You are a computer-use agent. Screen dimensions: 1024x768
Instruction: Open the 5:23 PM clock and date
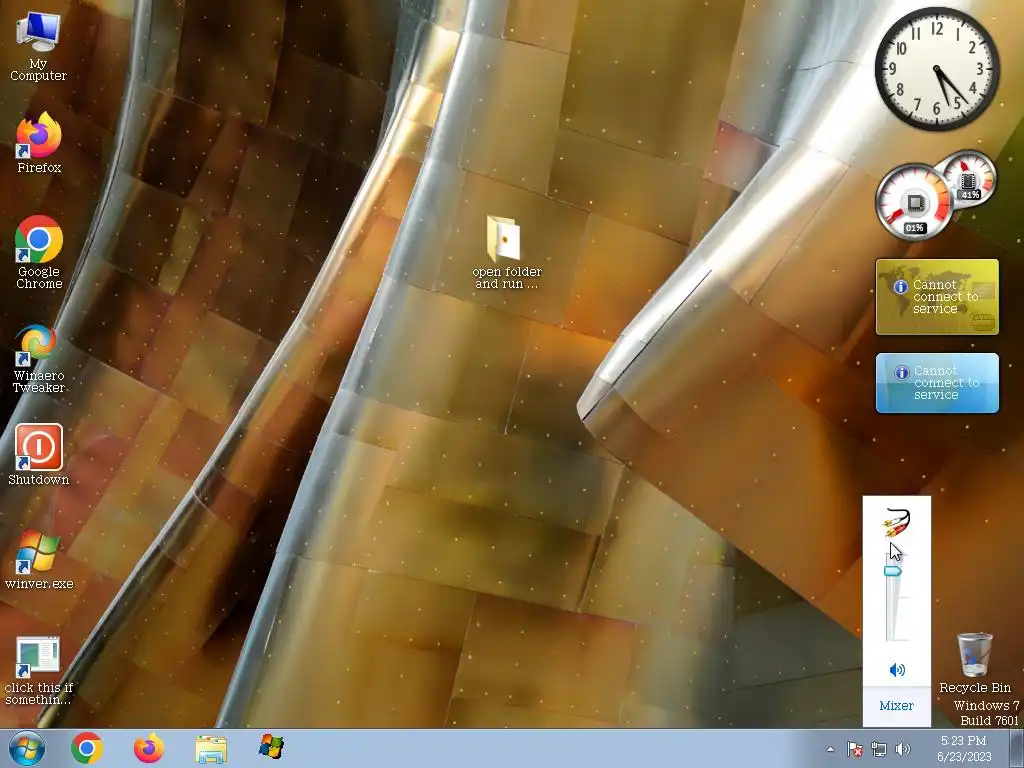(964, 748)
